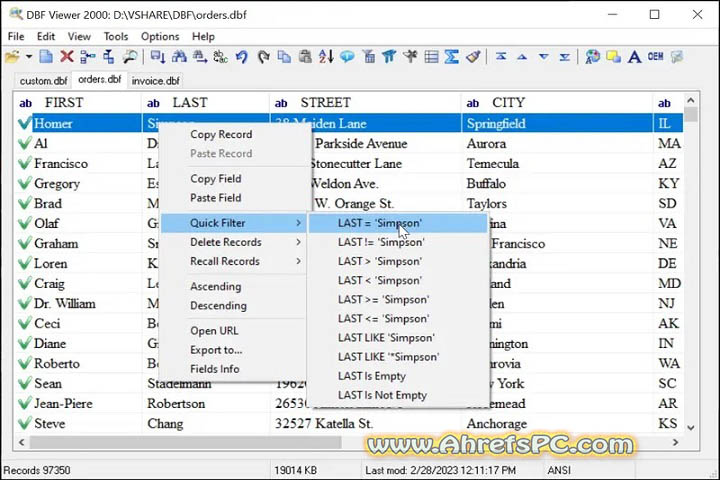Image resolution: width=720 pixels, height=480 pixels.
Task: Jump to first record arrow icon
Action: pyautogui.click(x=501, y=57)
